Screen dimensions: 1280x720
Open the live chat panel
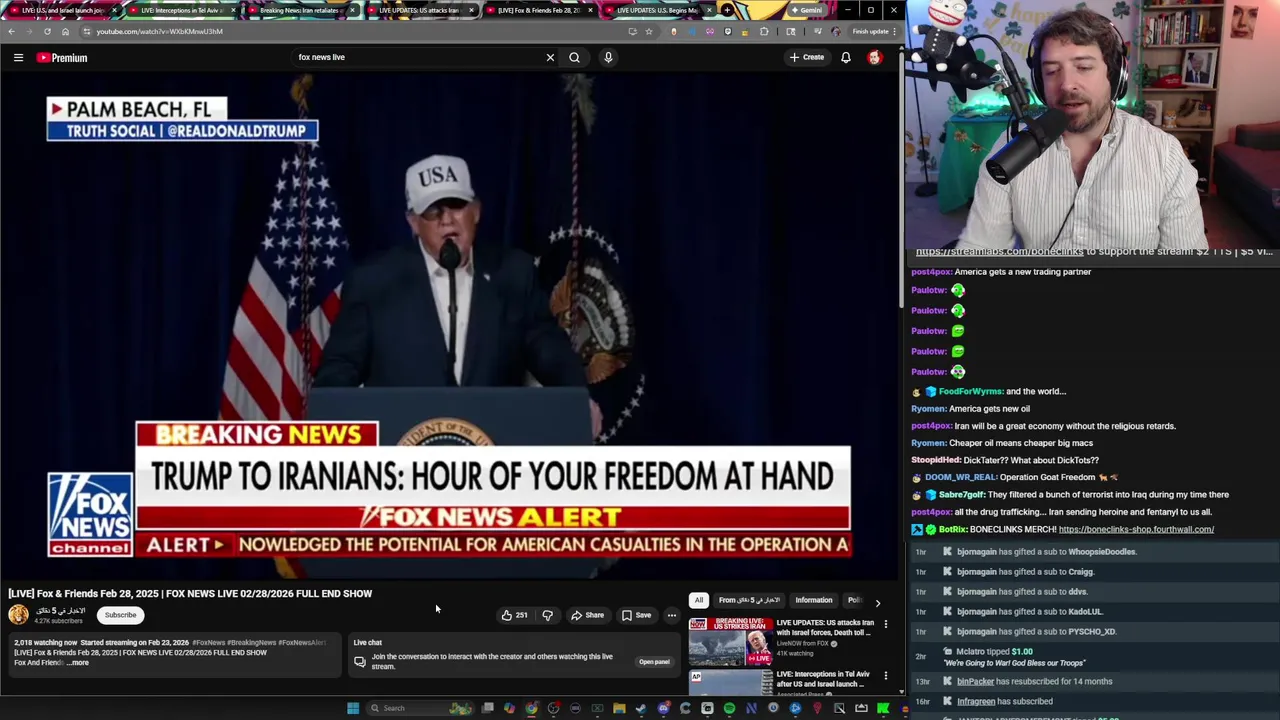(654, 662)
